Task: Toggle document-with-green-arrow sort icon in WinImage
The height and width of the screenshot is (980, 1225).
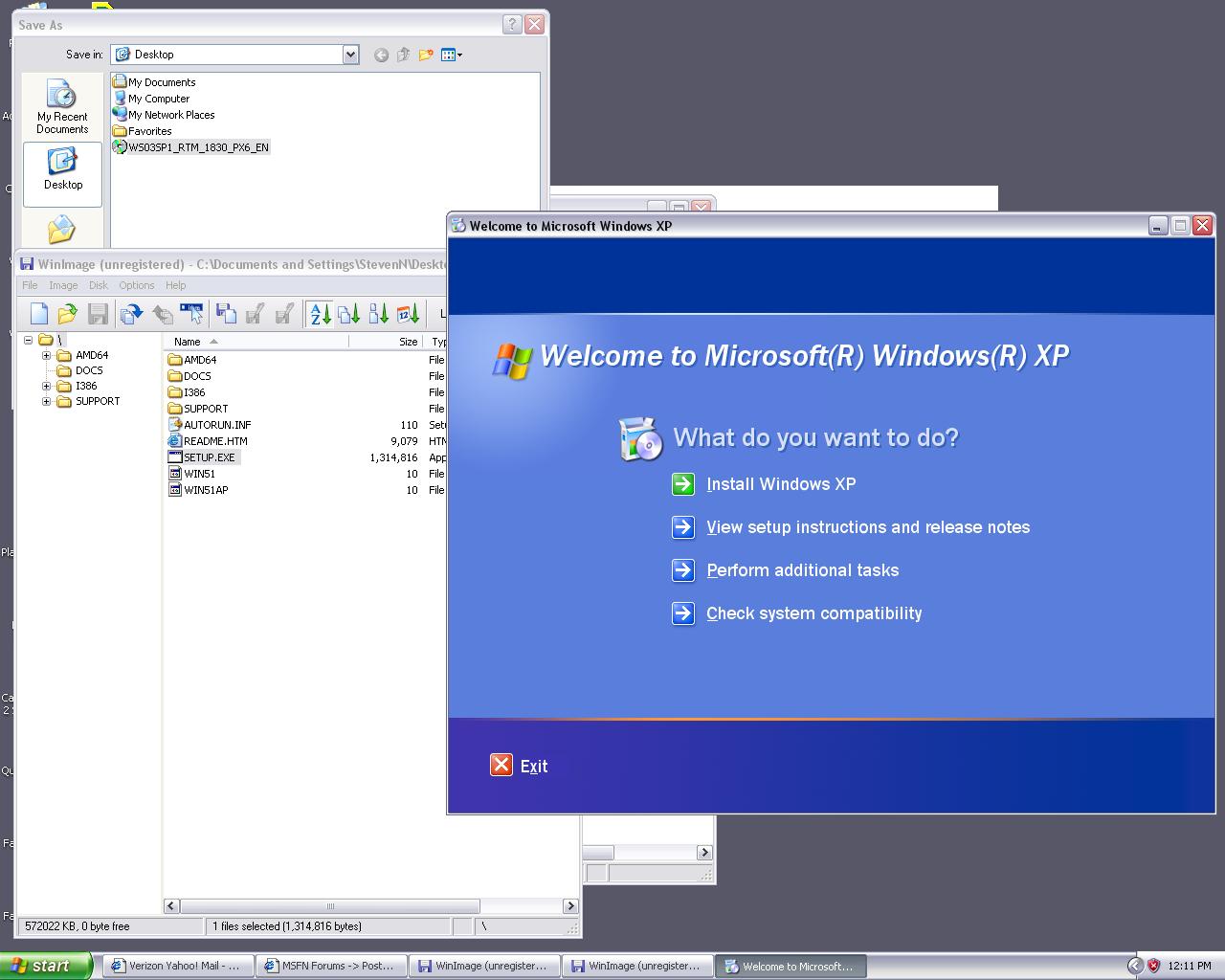Action: [x=379, y=313]
